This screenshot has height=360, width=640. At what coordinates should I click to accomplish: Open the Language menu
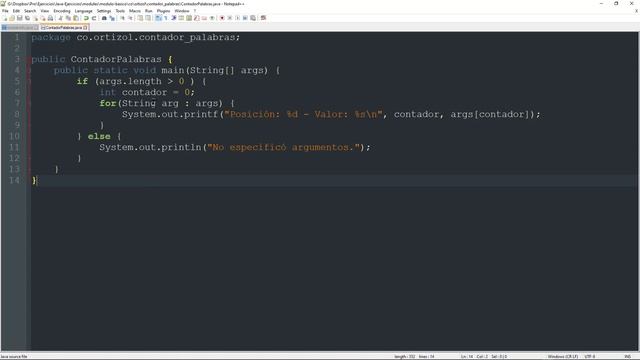pos(84,11)
